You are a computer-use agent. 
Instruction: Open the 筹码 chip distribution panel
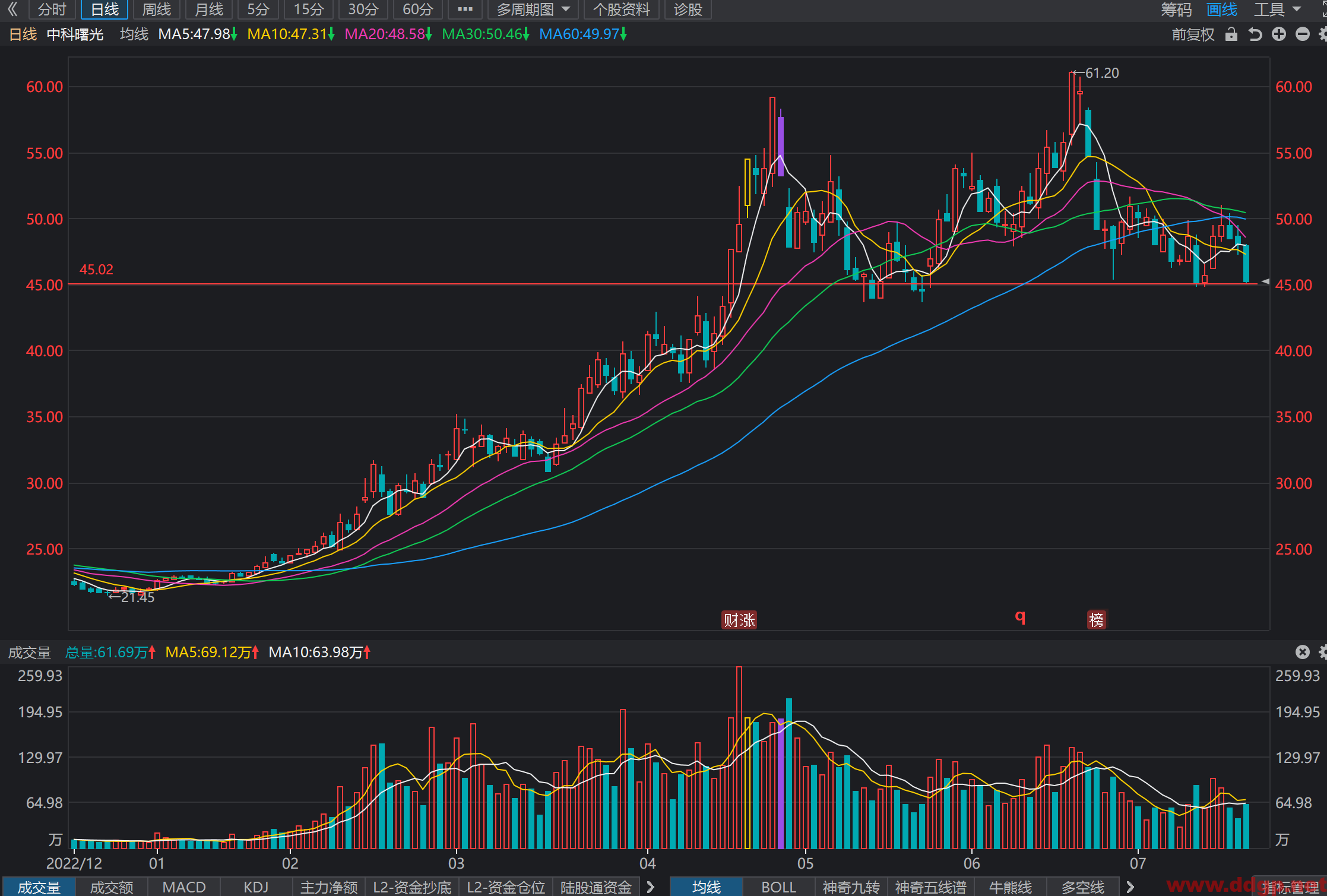click(x=1176, y=10)
